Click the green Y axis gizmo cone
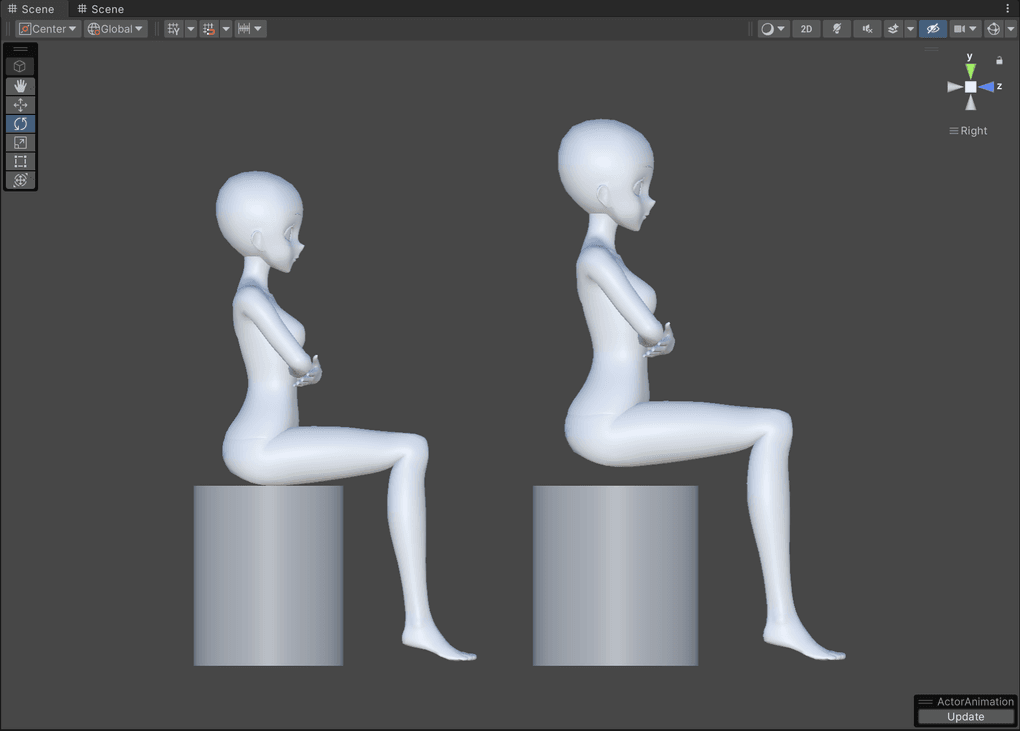Image resolution: width=1020 pixels, height=731 pixels. click(x=970, y=71)
